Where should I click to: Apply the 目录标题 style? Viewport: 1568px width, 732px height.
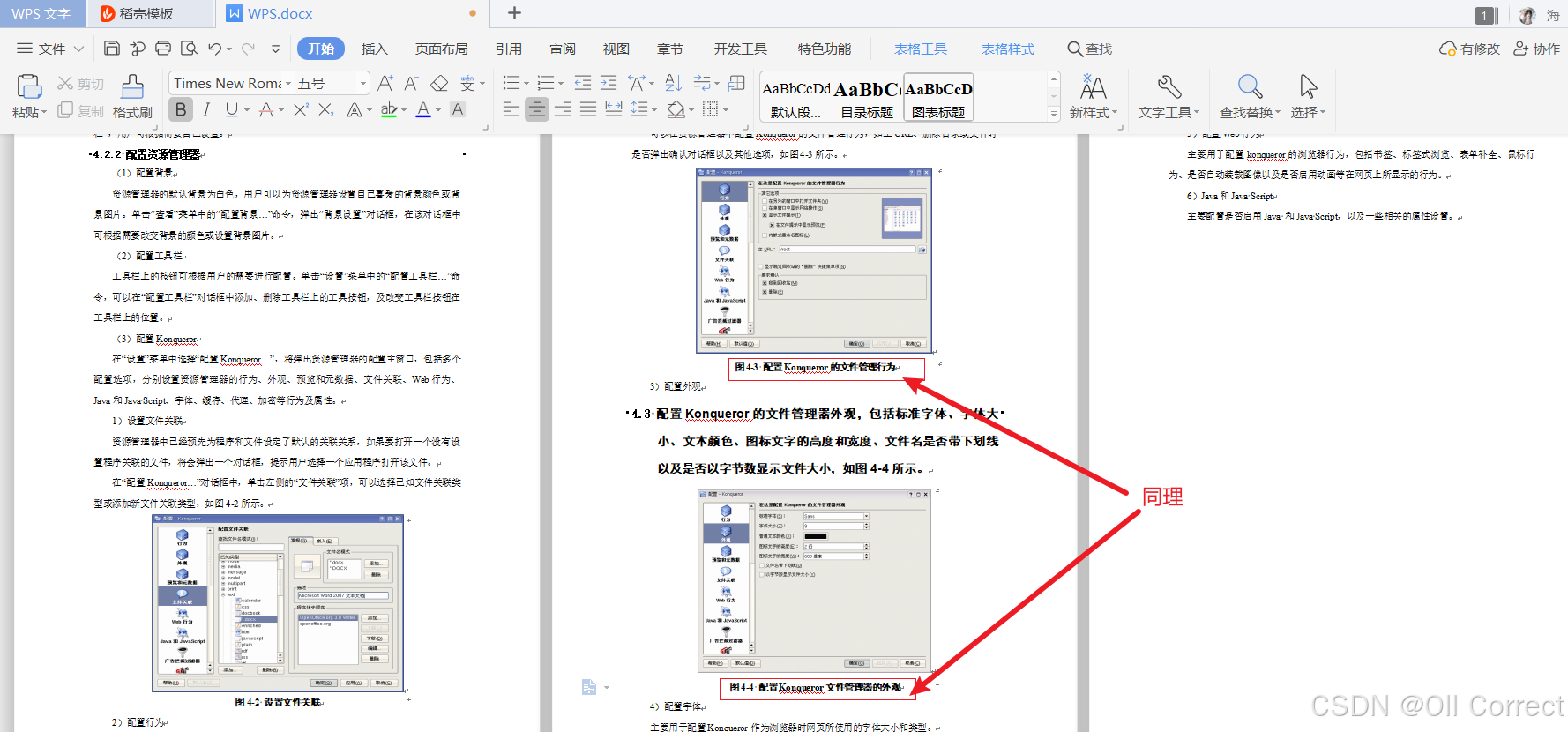click(x=867, y=97)
